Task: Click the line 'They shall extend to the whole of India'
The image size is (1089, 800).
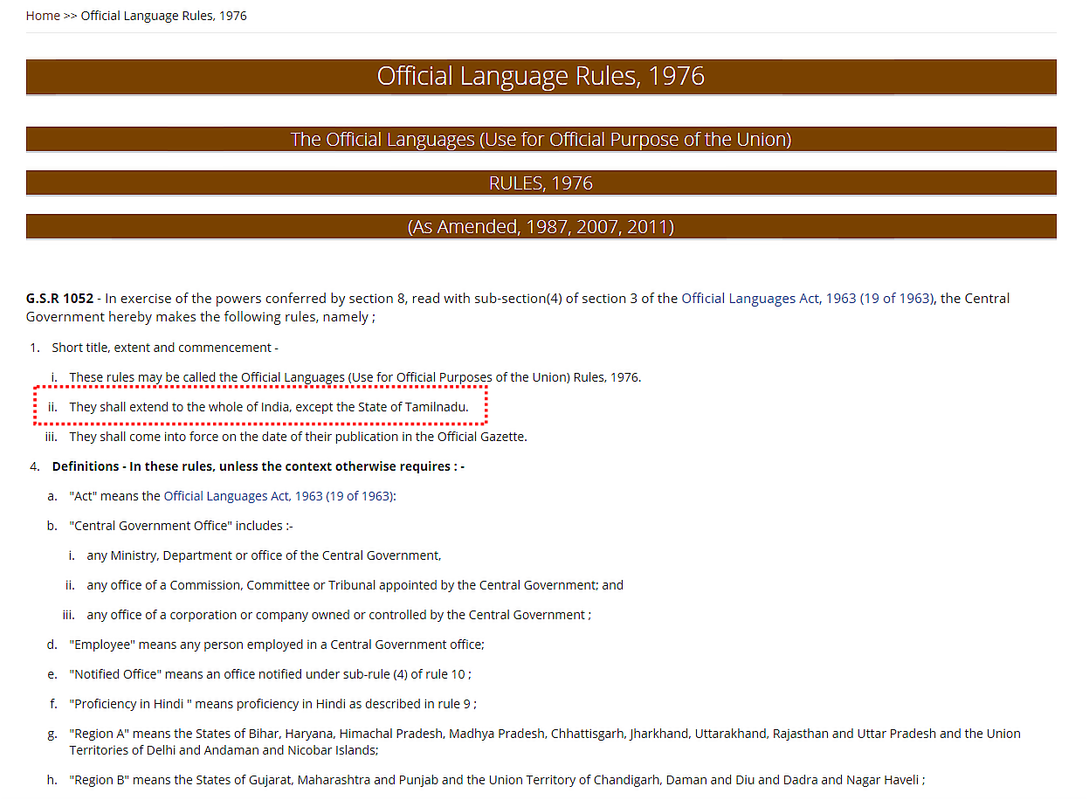Action: click(x=269, y=406)
